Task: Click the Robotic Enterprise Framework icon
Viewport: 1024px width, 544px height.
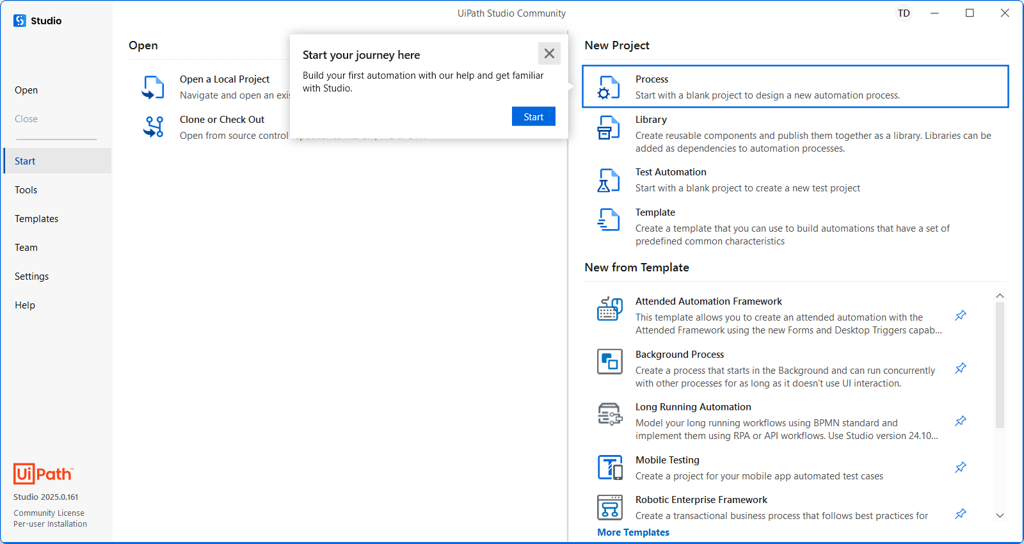Action: click(609, 507)
